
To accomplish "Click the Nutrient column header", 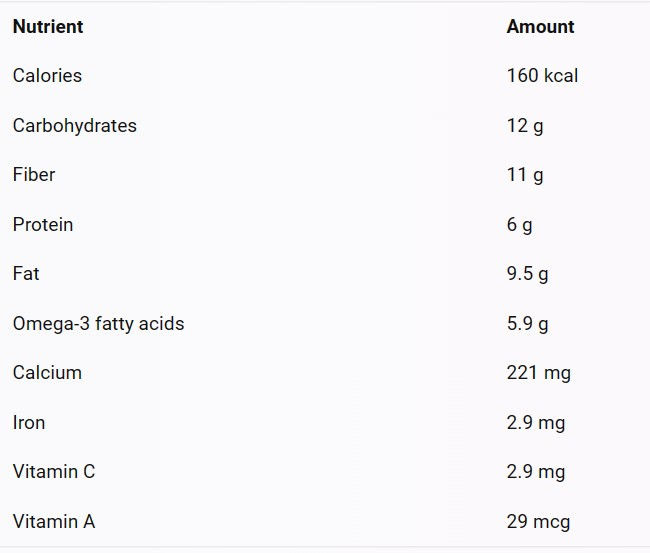I will click(48, 27).
